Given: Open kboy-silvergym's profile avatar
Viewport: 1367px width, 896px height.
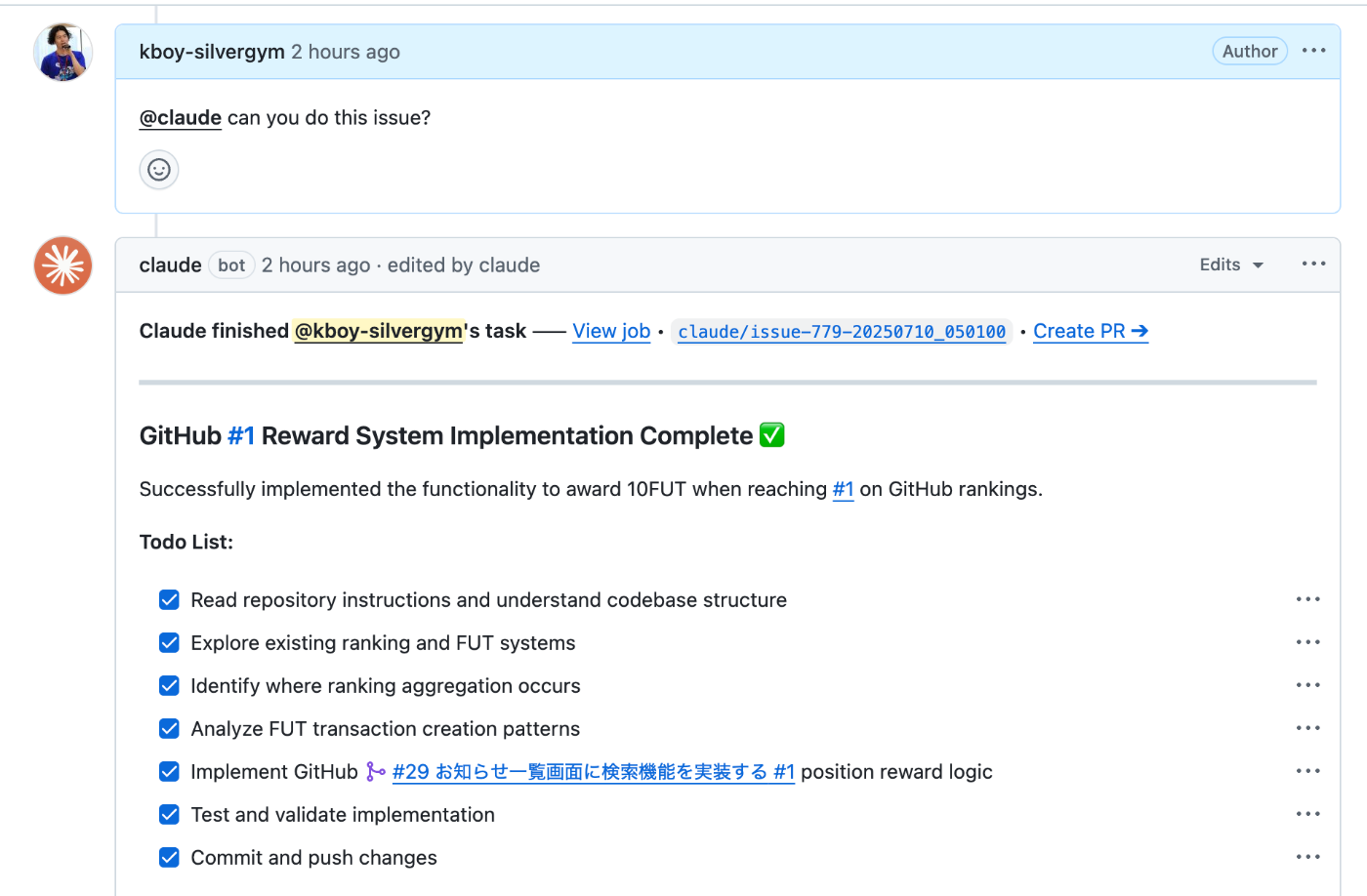Looking at the screenshot, I should 63,52.
